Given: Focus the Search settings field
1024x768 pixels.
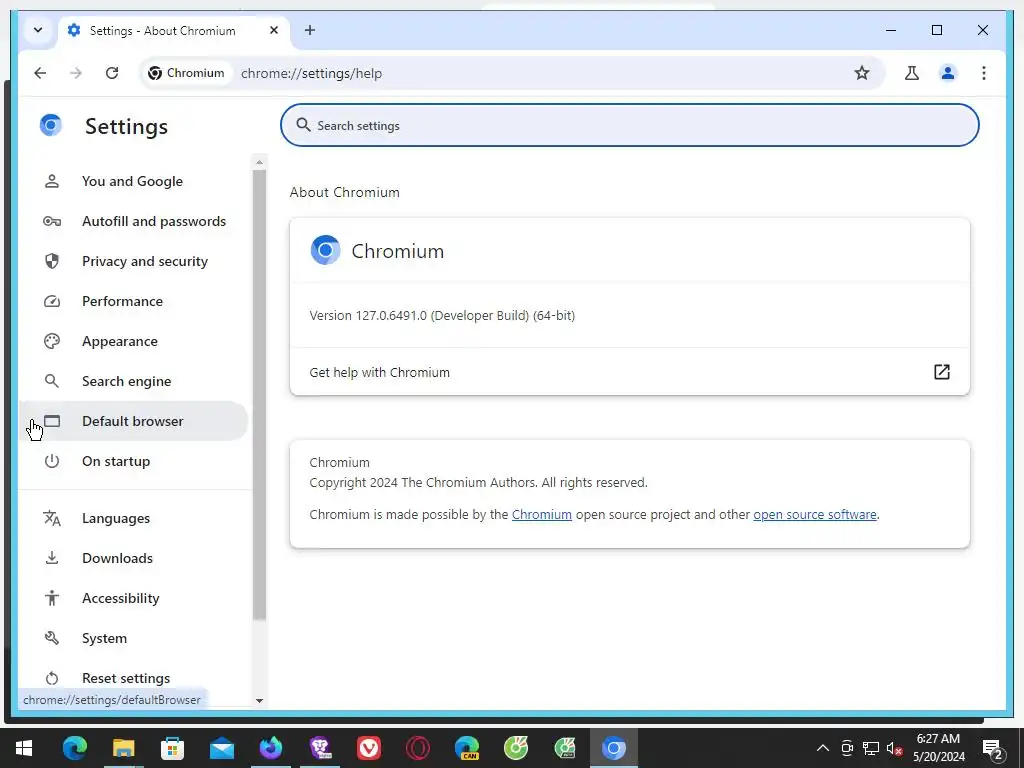Looking at the screenshot, I should click(x=630, y=125).
